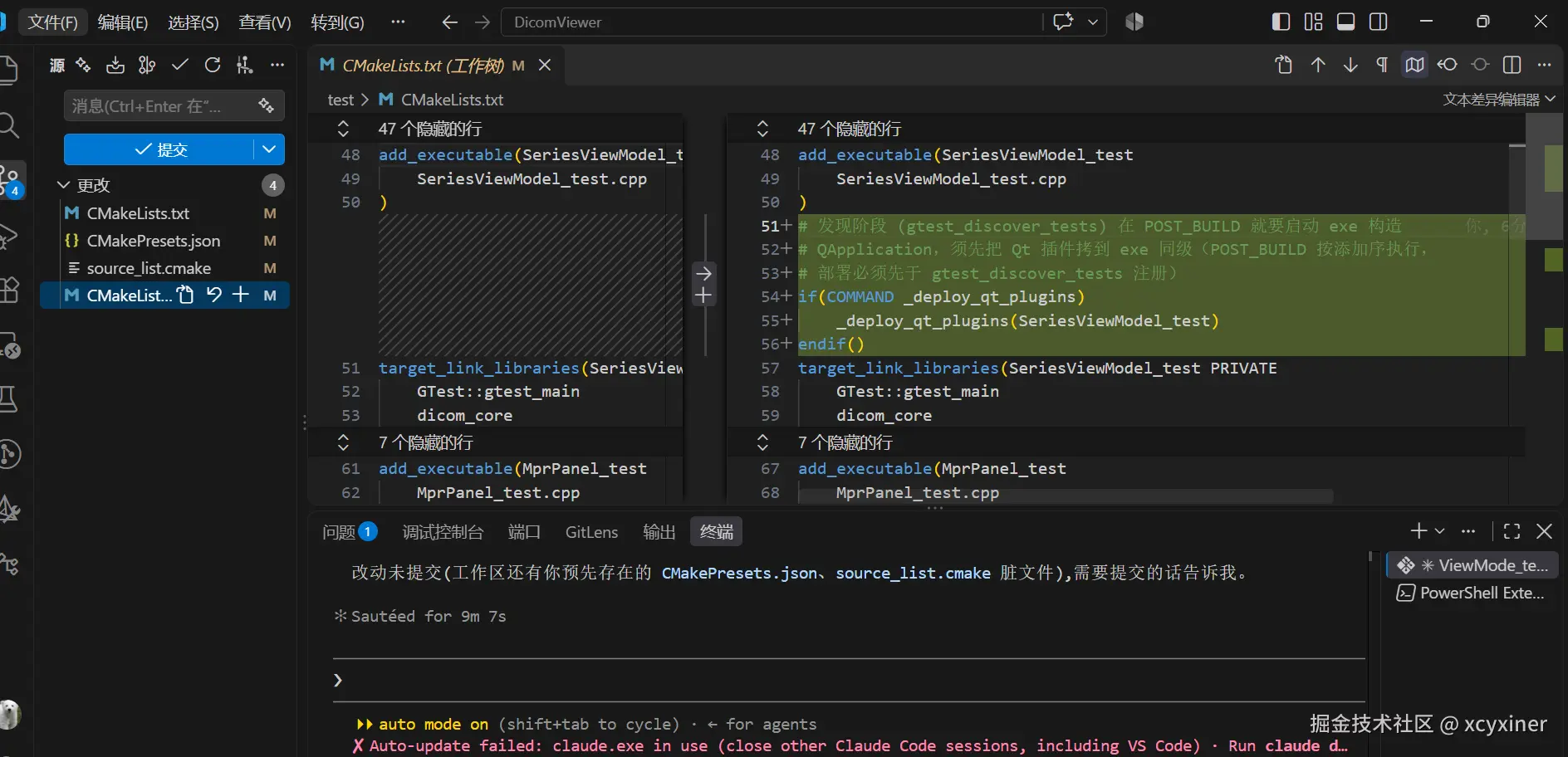Screen dimensions: 1568x757
Task: Select source_list.cmake in changes list
Action: 164,268
